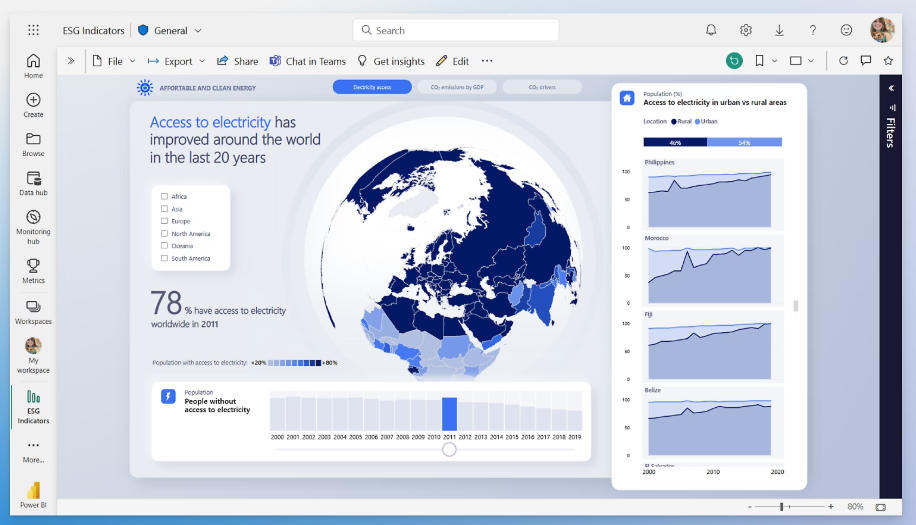Add report to favorites star
916x525 pixels.
[x=887, y=61]
